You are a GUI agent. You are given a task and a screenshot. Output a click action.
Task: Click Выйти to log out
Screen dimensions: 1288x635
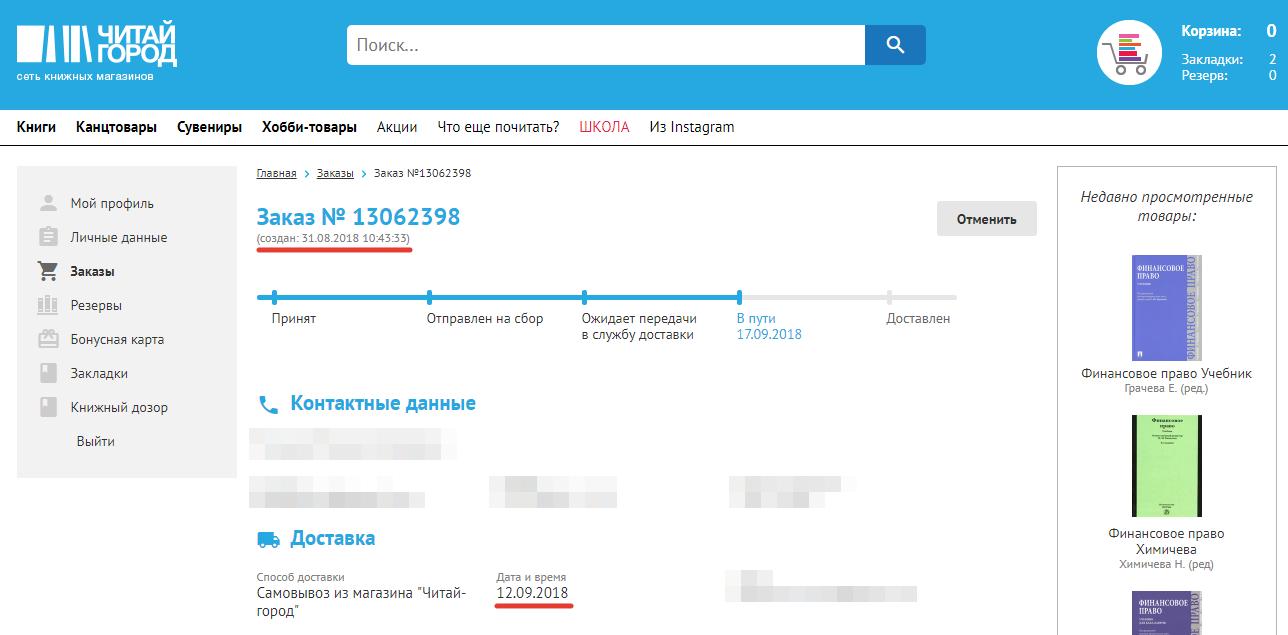click(95, 441)
